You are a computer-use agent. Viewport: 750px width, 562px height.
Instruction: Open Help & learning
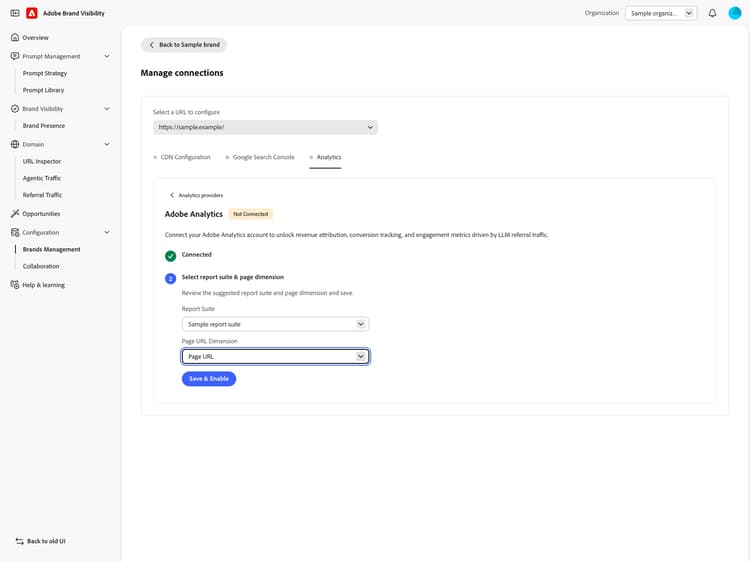click(x=44, y=285)
